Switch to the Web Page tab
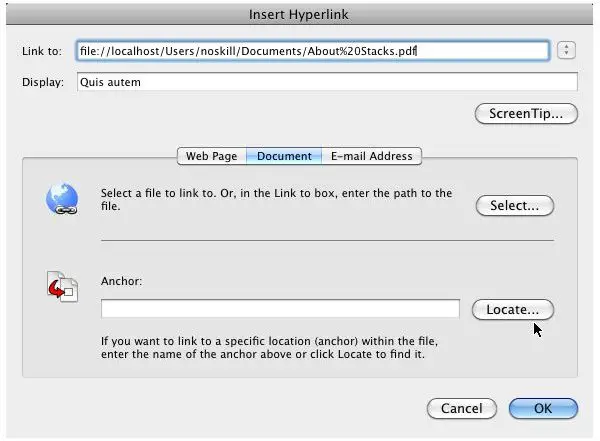This screenshot has height=441, width=600. pyautogui.click(x=212, y=156)
